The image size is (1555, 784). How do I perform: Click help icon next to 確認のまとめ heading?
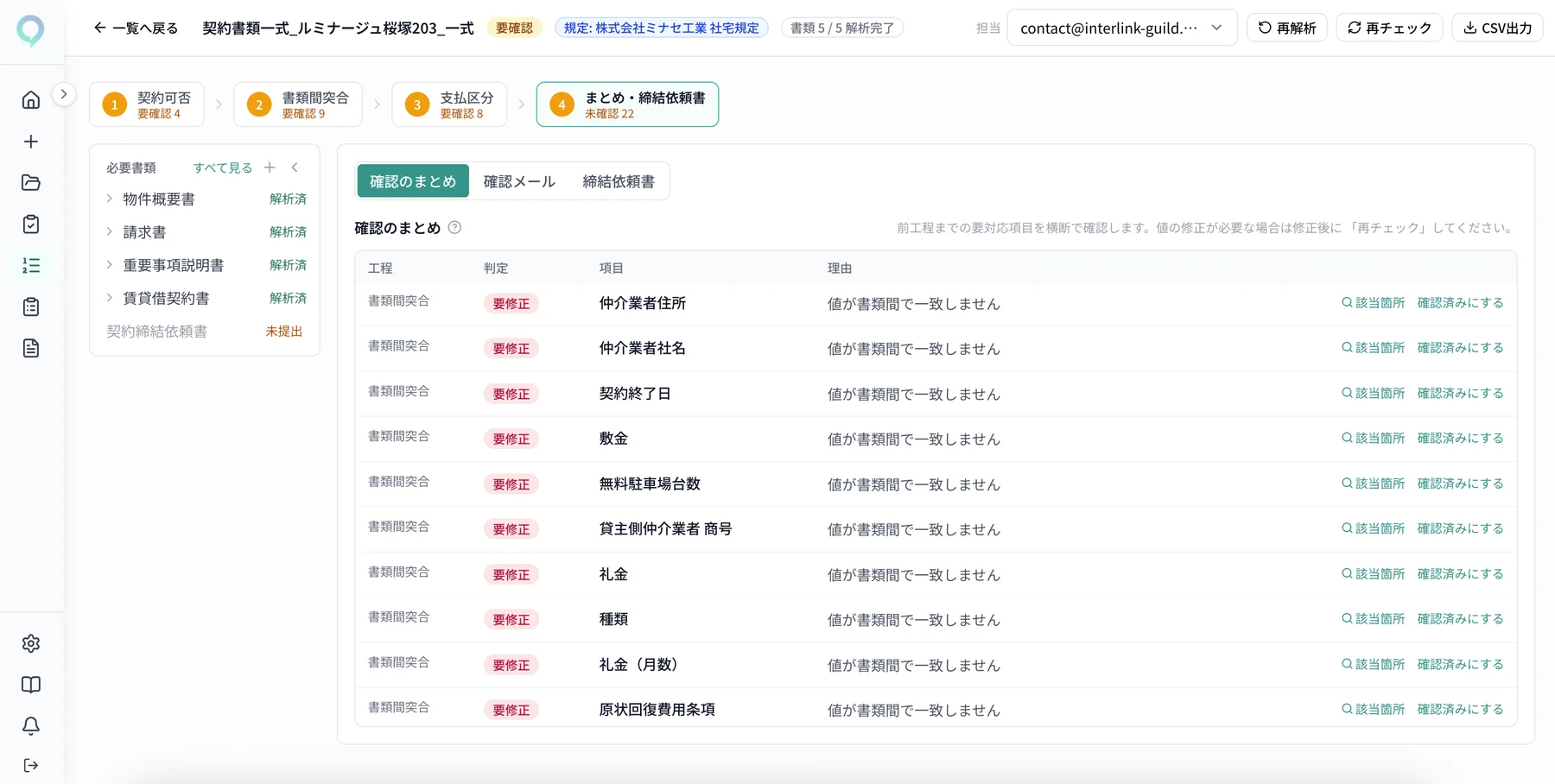point(454,228)
